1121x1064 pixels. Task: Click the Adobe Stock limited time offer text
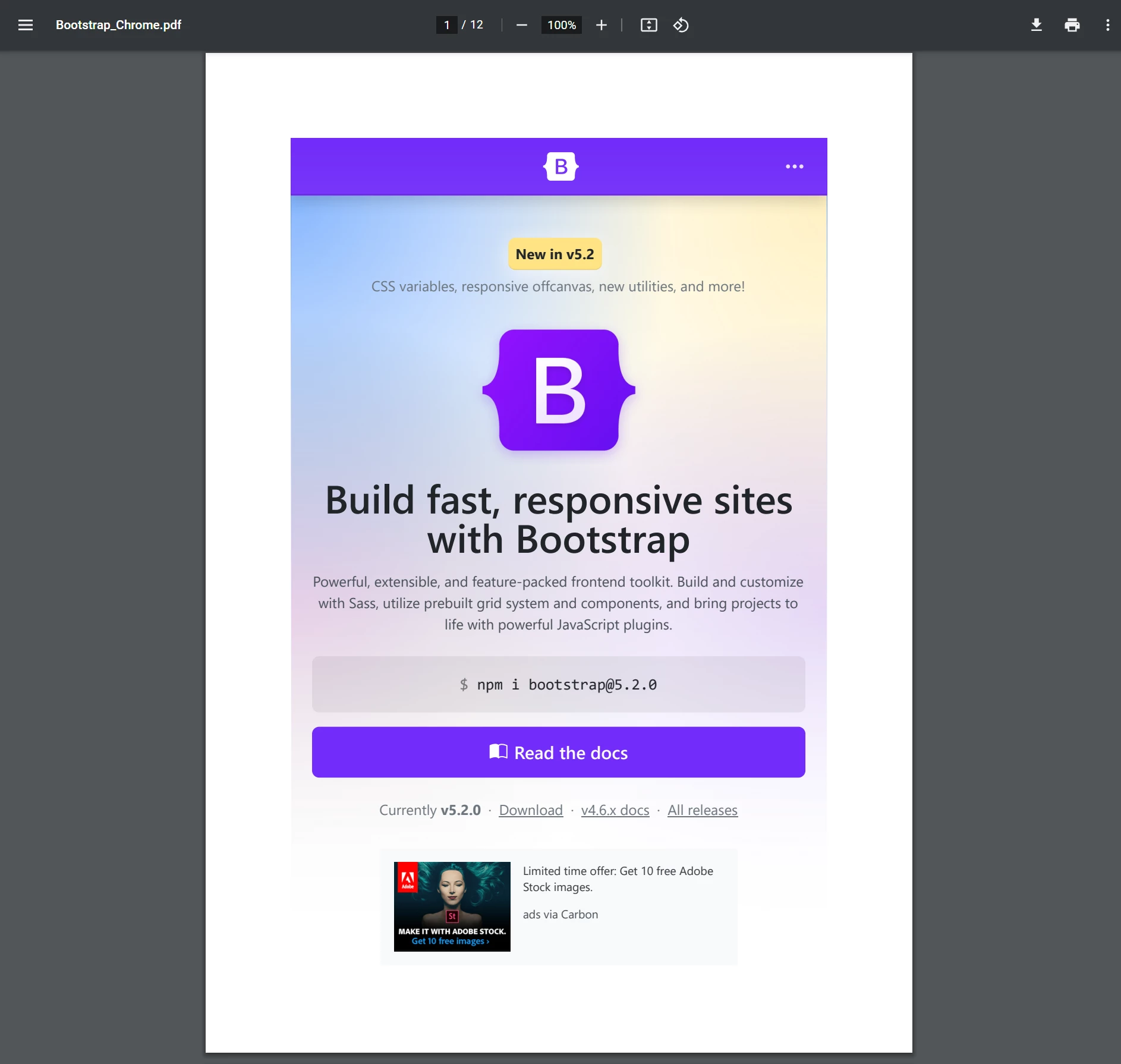click(618, 879)
